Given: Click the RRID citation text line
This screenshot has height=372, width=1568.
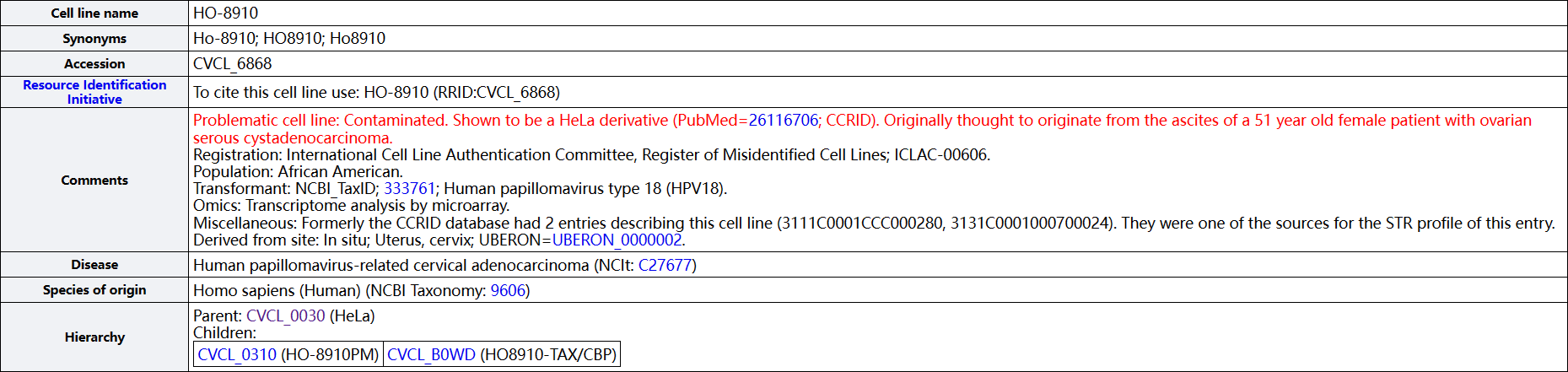Looking at the screenshot, I should click(x=376, y=93).
